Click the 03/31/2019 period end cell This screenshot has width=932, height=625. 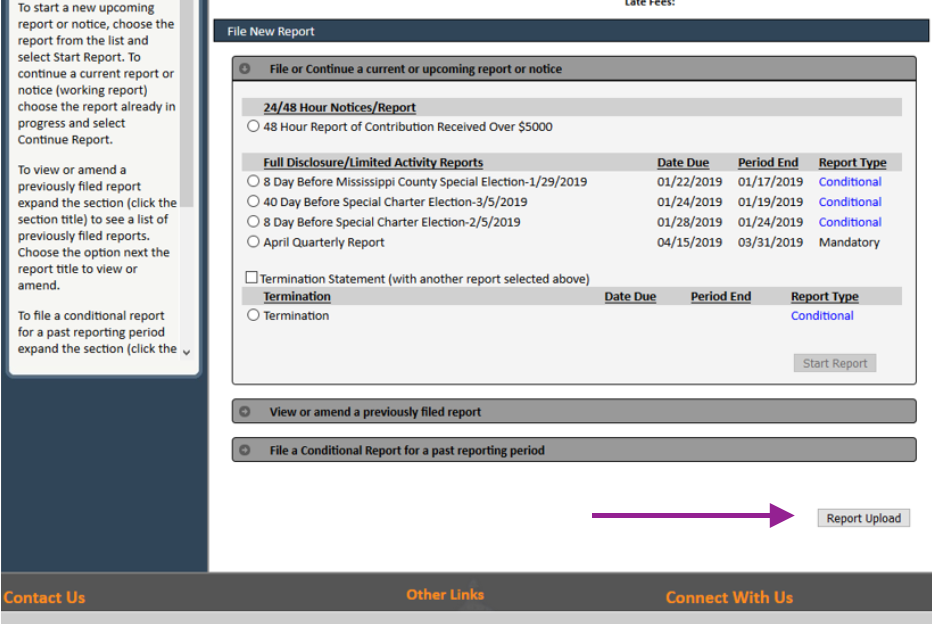tap(770, 242)
